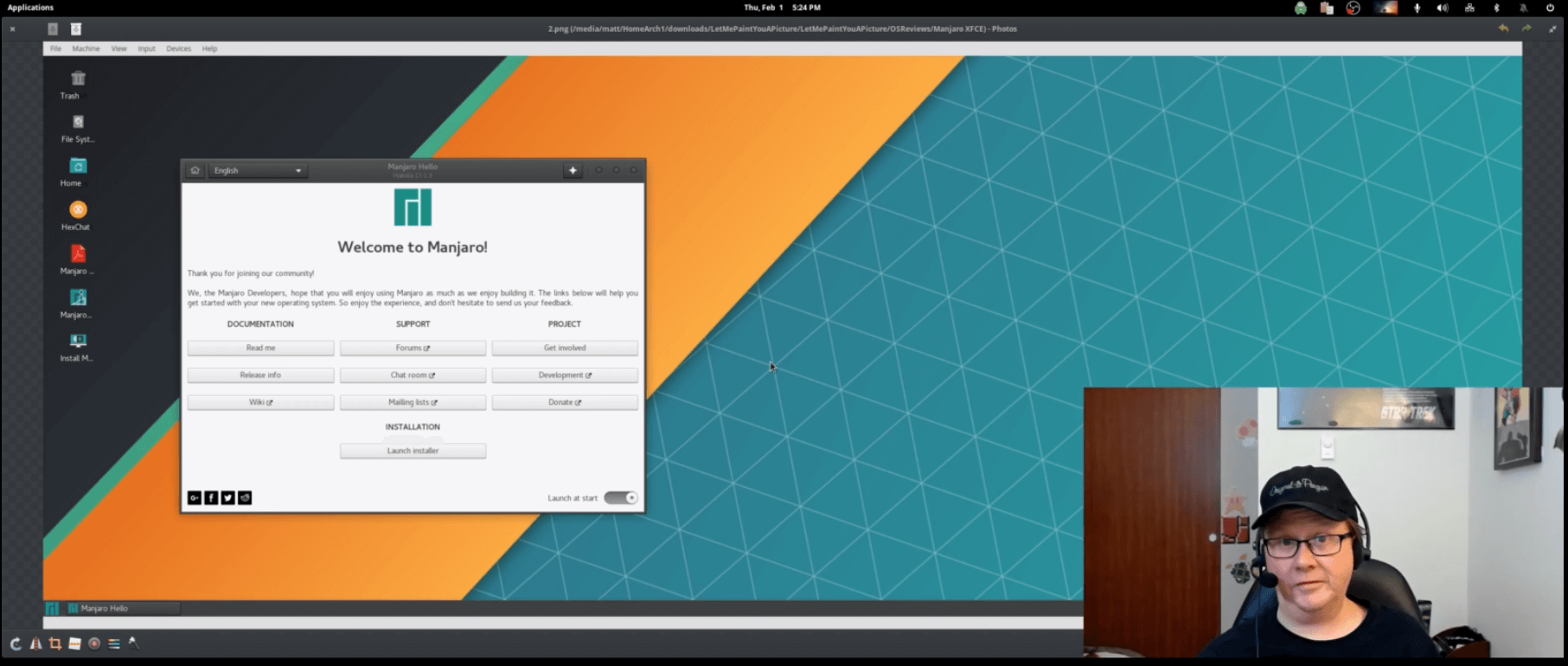Open the File menu in VirtualBox window
This screenshot has width=1568, height=666.
55,48
